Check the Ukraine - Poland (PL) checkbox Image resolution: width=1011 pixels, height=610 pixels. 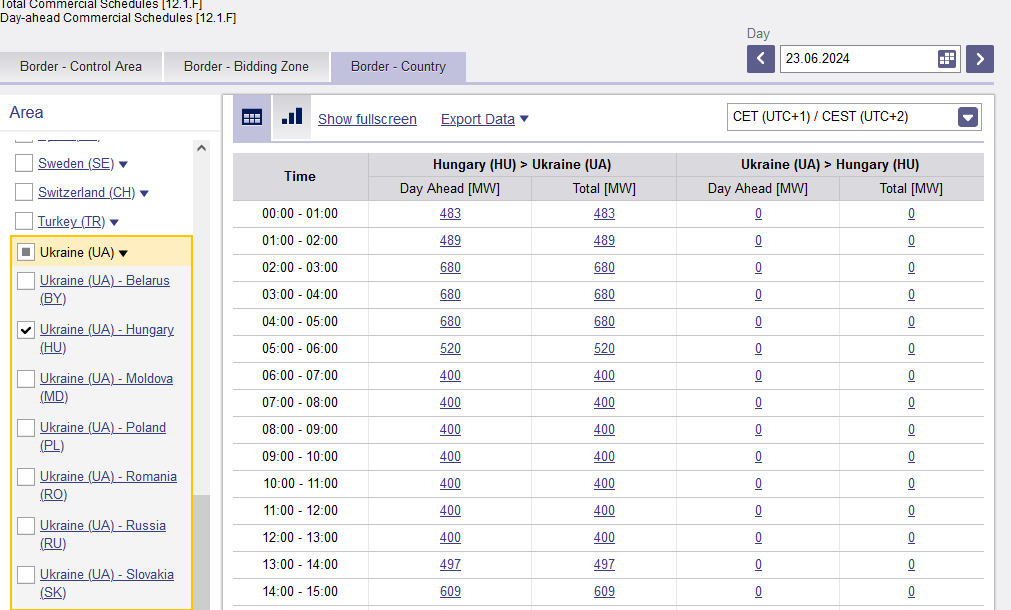(26, 428)
